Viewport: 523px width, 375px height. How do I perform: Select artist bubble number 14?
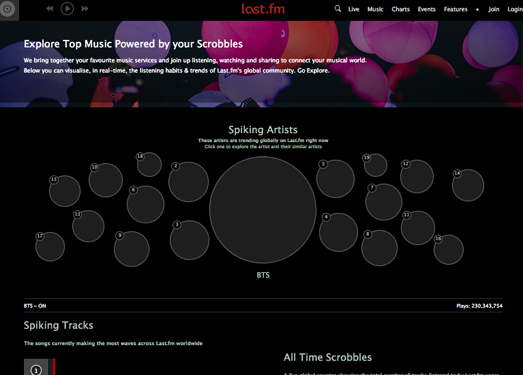pyautogui.click(x=468, y=185)
